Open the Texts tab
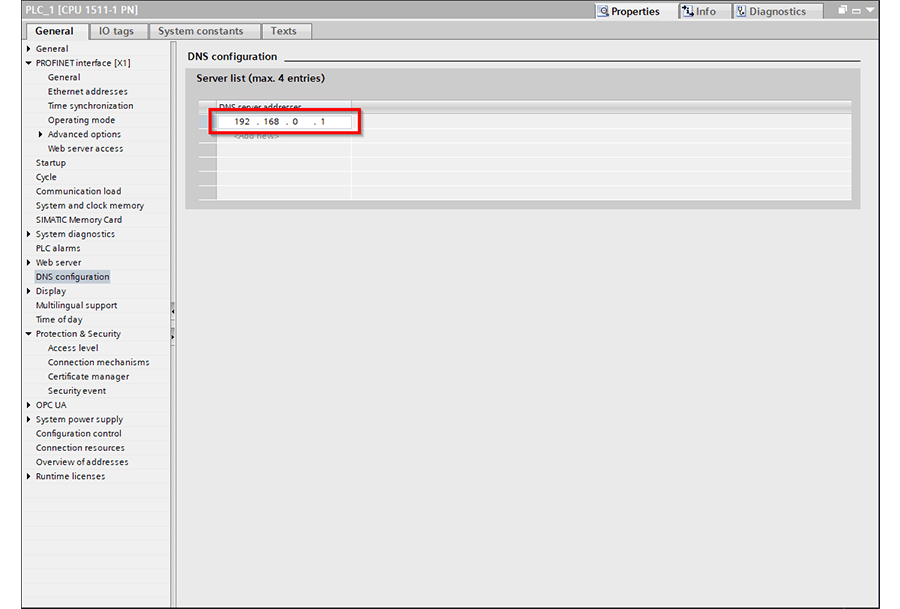The height and width of the screenshot is (609, 900). (x=284, y=31)
